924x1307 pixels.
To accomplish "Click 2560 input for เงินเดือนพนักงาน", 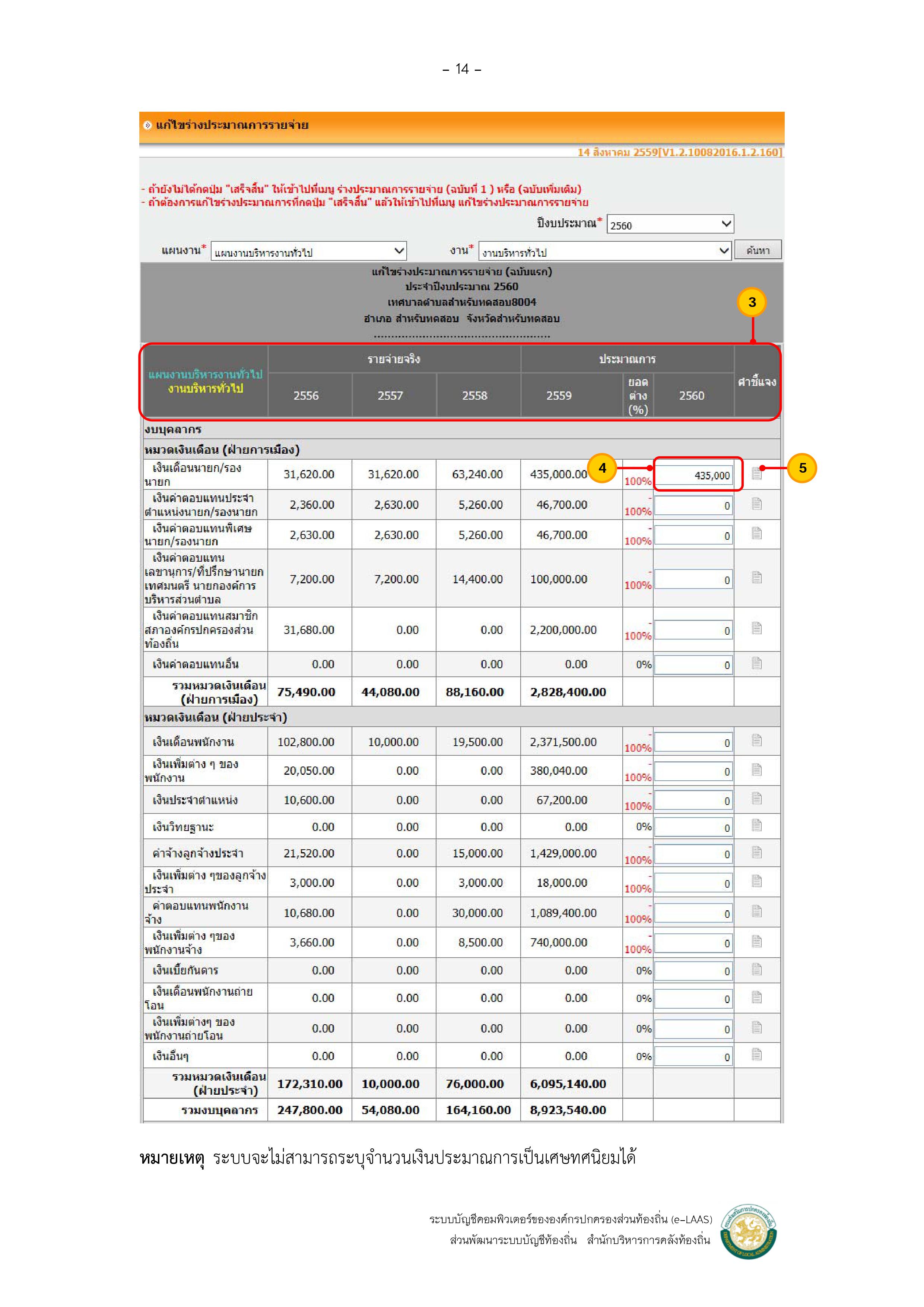I will point(693,742).
